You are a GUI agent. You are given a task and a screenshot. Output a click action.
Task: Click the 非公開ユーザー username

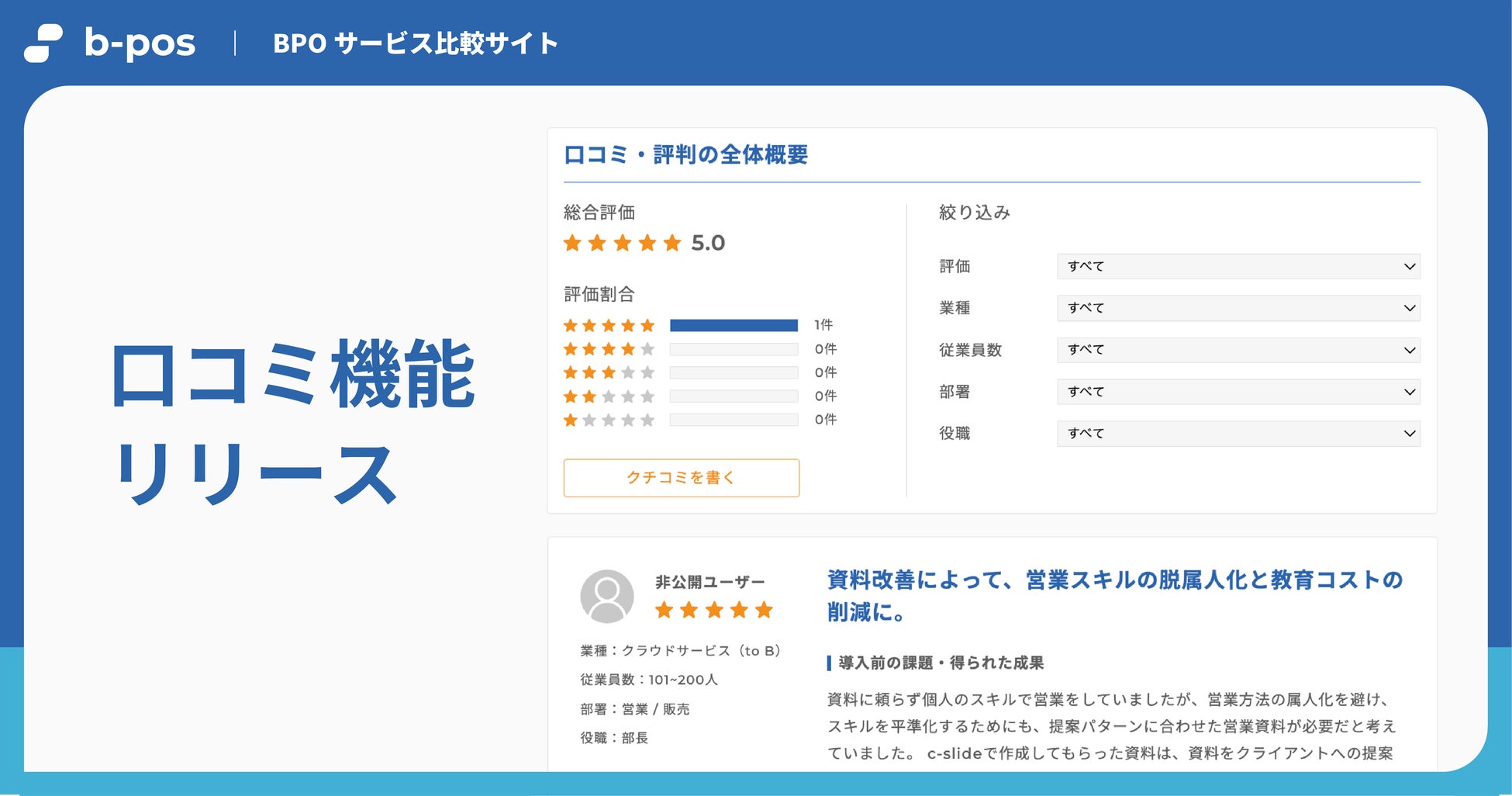click(709, 582)
